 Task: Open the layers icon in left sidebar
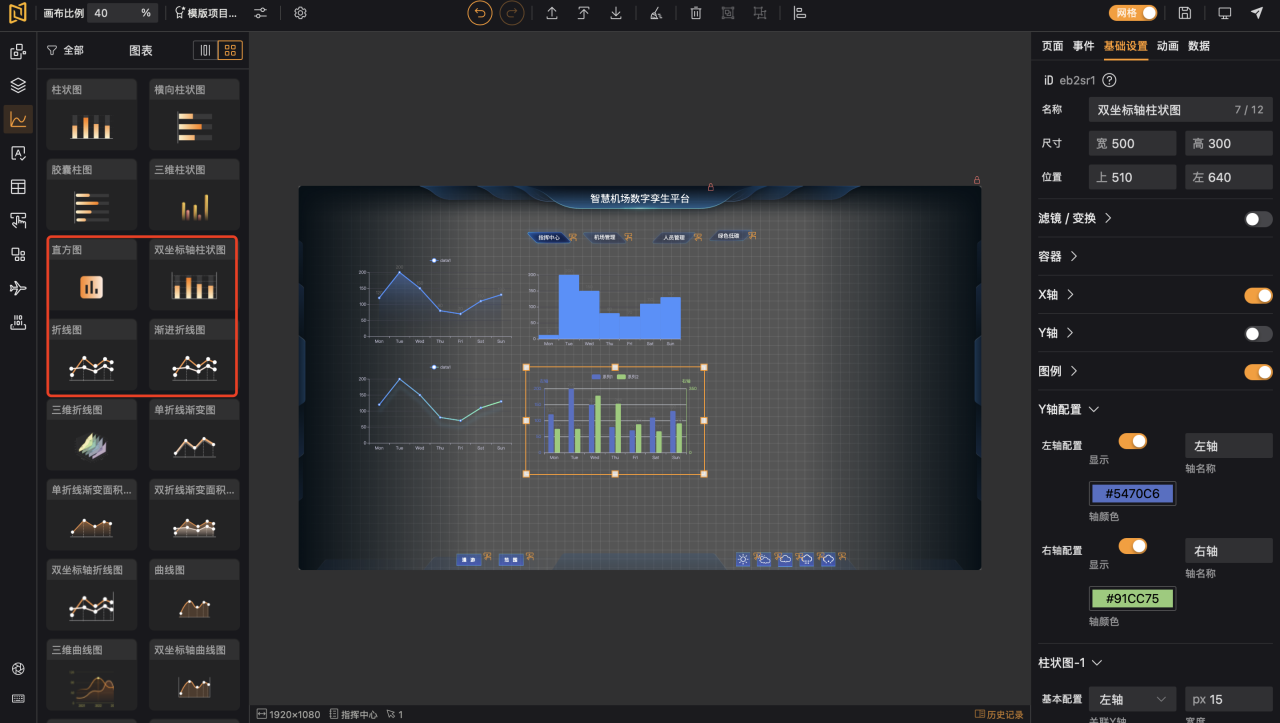[x=18, y=85]
